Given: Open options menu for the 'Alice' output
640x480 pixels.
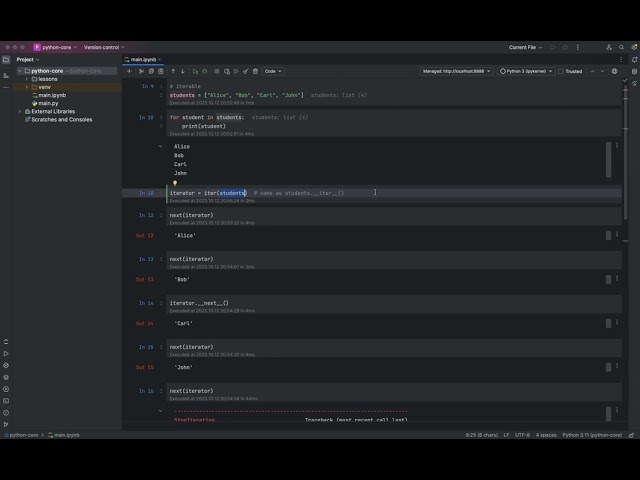Looking at the screenshot, I should (x=617, y=234).
